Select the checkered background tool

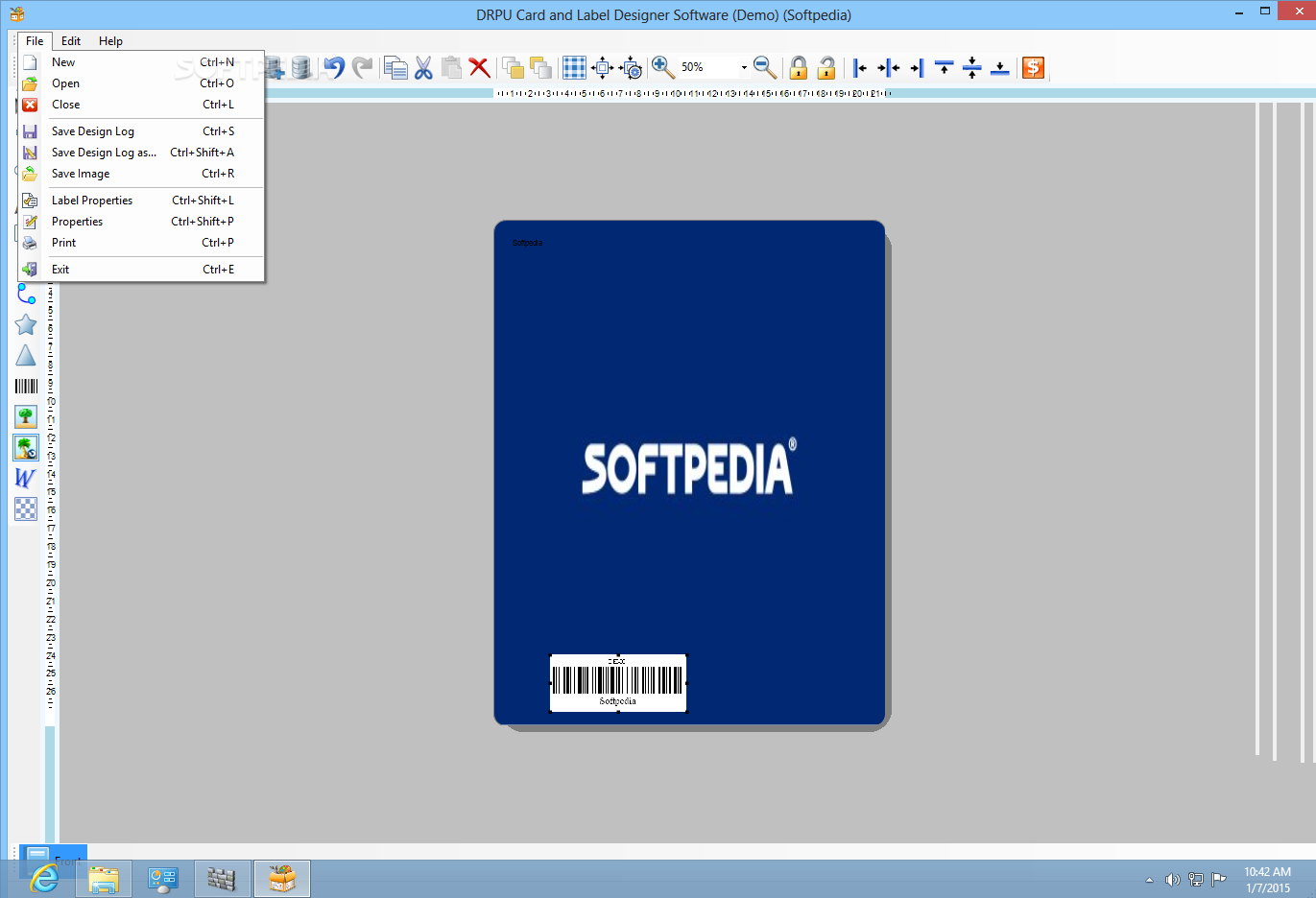pyautogui.click(x=26, y=508)
